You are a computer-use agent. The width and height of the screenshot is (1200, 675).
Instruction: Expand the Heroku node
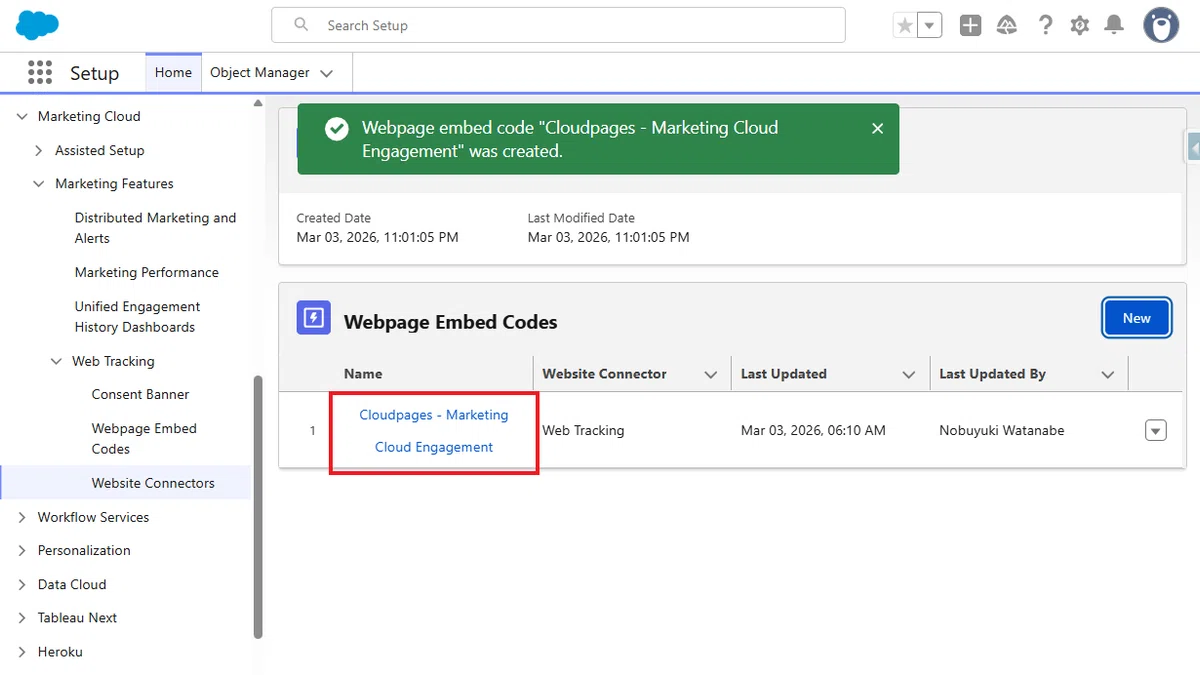tap(22, 652)
